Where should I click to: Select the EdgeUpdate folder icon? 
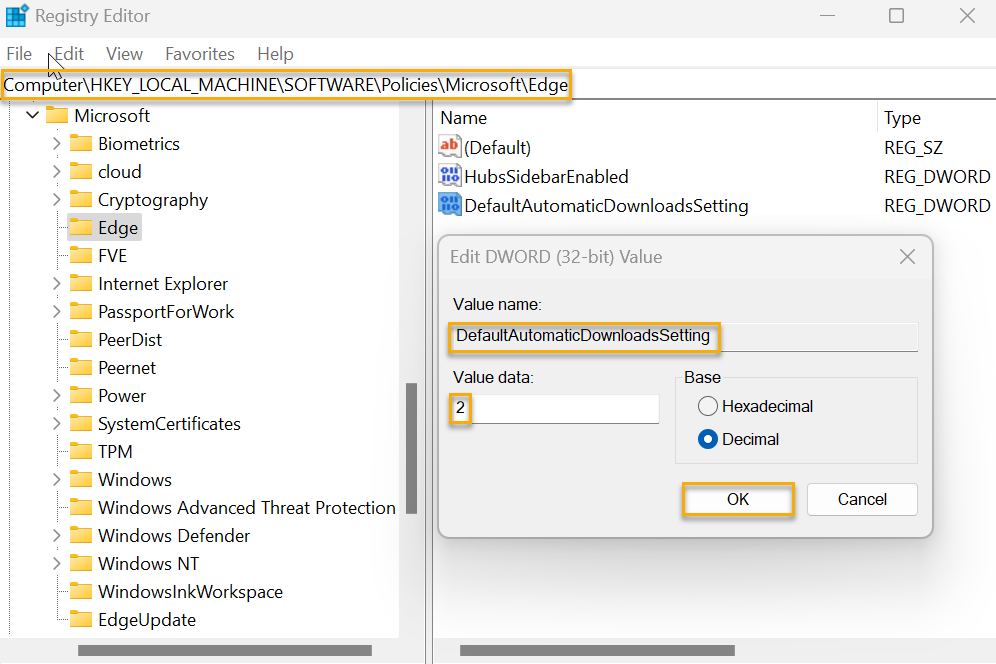[81, 619]
